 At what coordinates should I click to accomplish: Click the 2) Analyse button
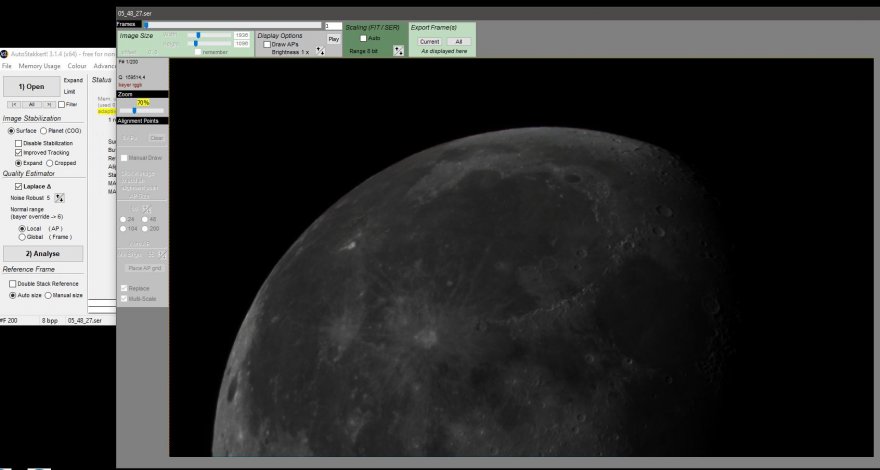coord(43,254)
